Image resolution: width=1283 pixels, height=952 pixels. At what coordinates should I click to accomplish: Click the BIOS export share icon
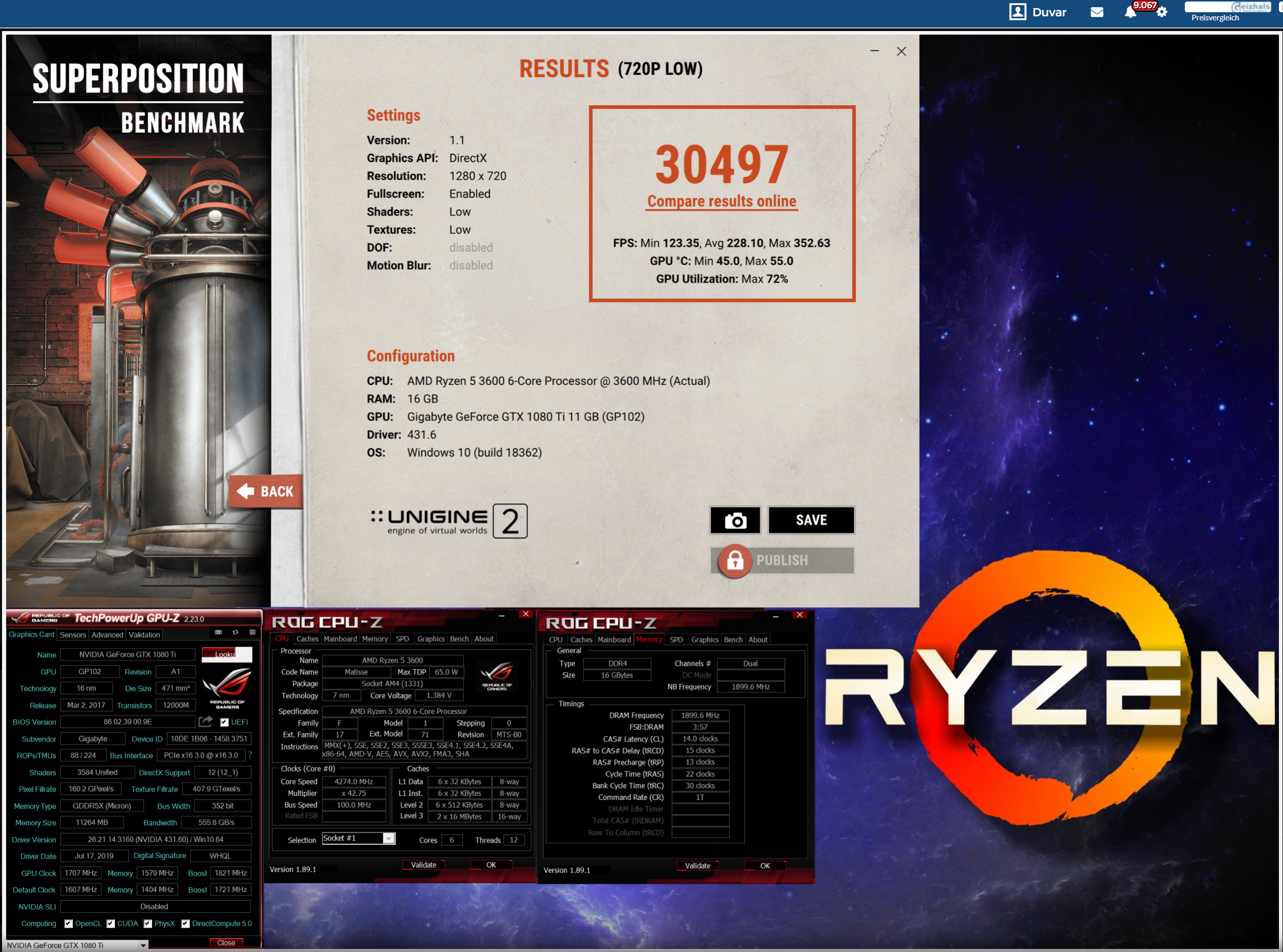coord(206,722)
